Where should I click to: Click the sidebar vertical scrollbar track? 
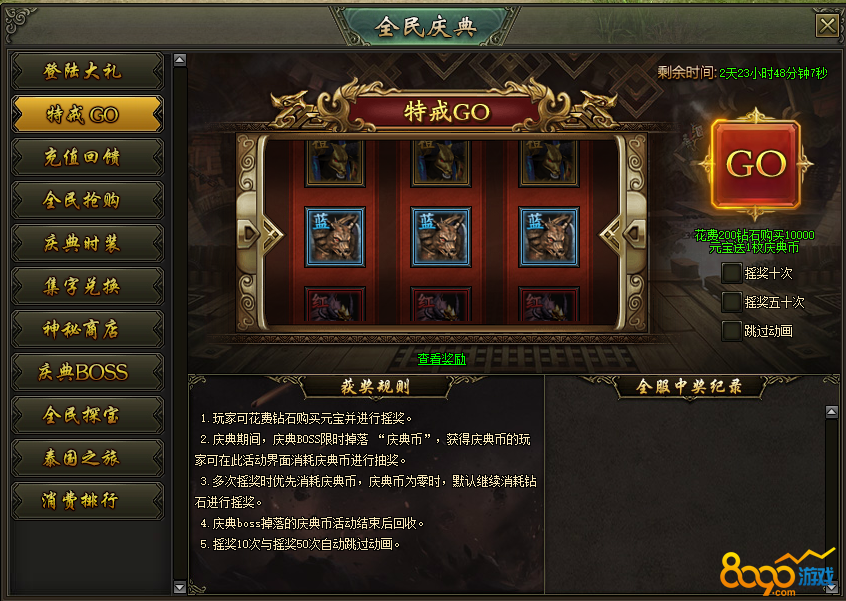coord(180,324)
